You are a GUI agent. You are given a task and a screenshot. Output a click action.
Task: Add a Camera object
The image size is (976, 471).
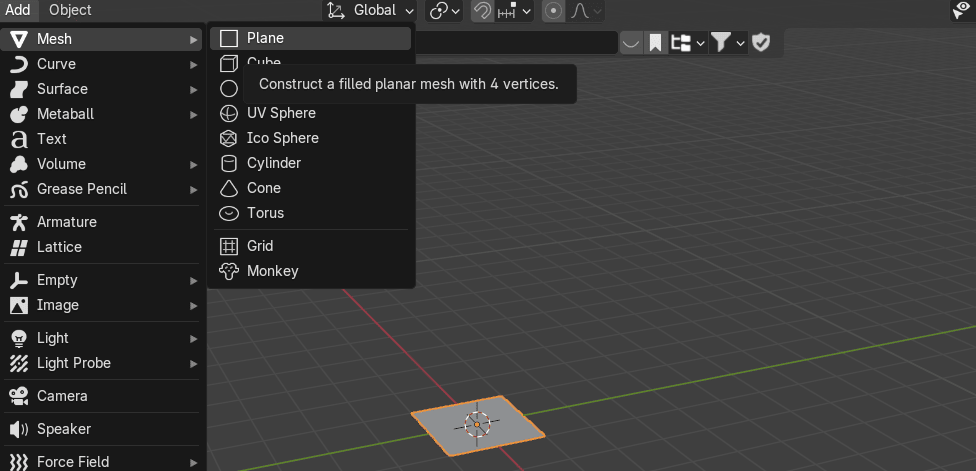[x=62, y=396]
